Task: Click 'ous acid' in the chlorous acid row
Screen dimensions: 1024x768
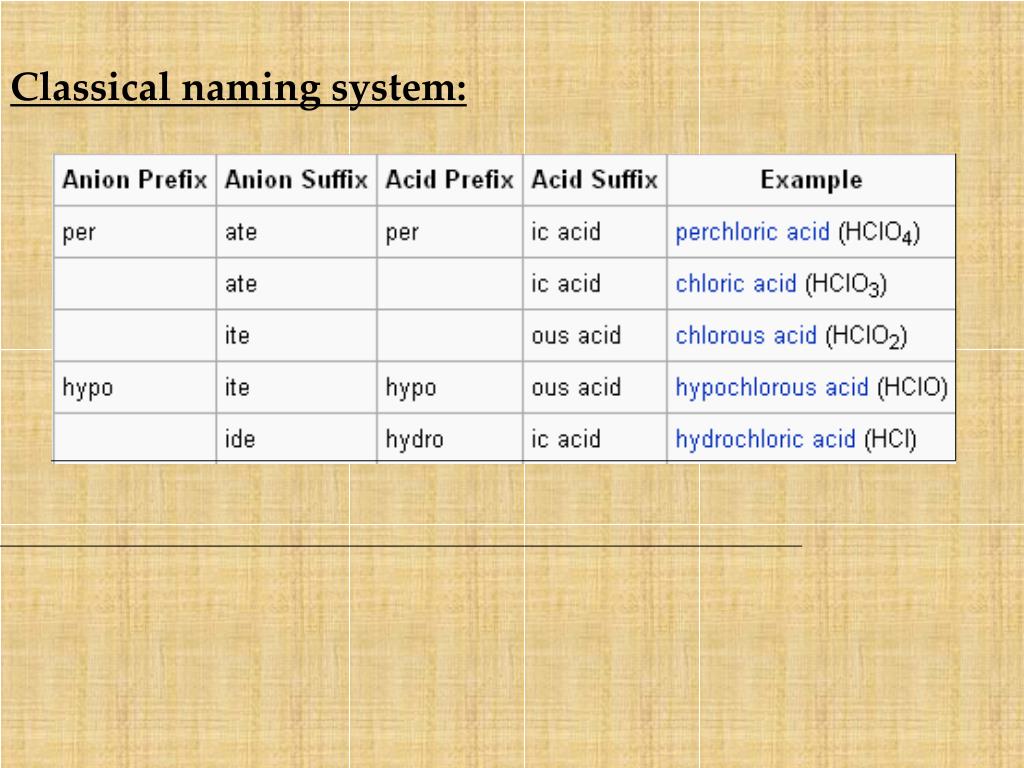Action: [576, 336]
